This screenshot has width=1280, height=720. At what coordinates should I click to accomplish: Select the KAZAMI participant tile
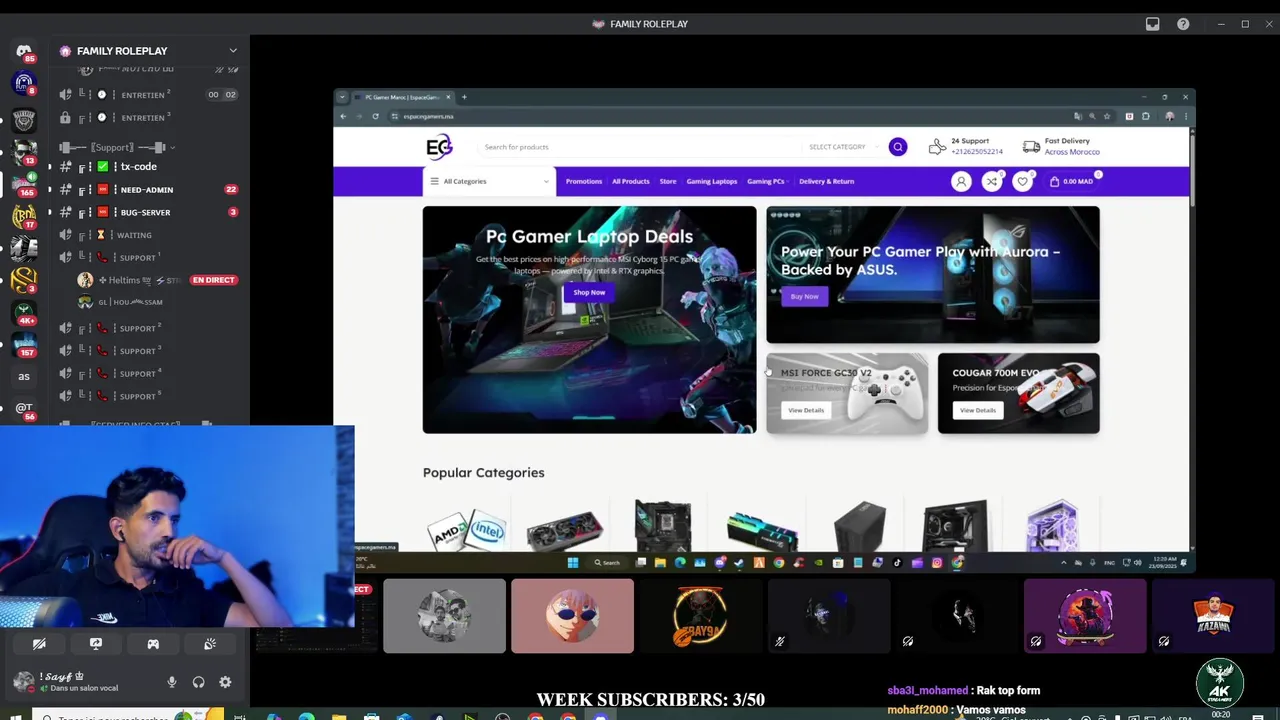point(1213,616)
